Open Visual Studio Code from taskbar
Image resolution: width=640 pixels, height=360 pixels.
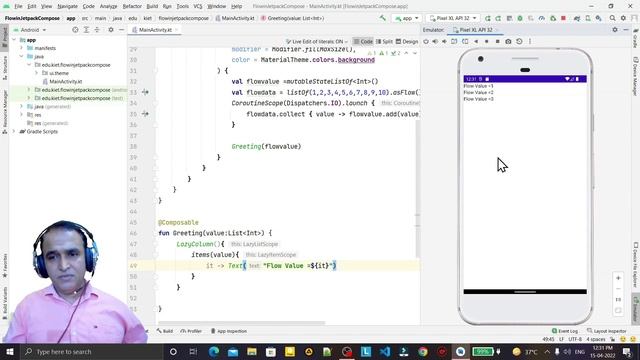tap(385, 351)
